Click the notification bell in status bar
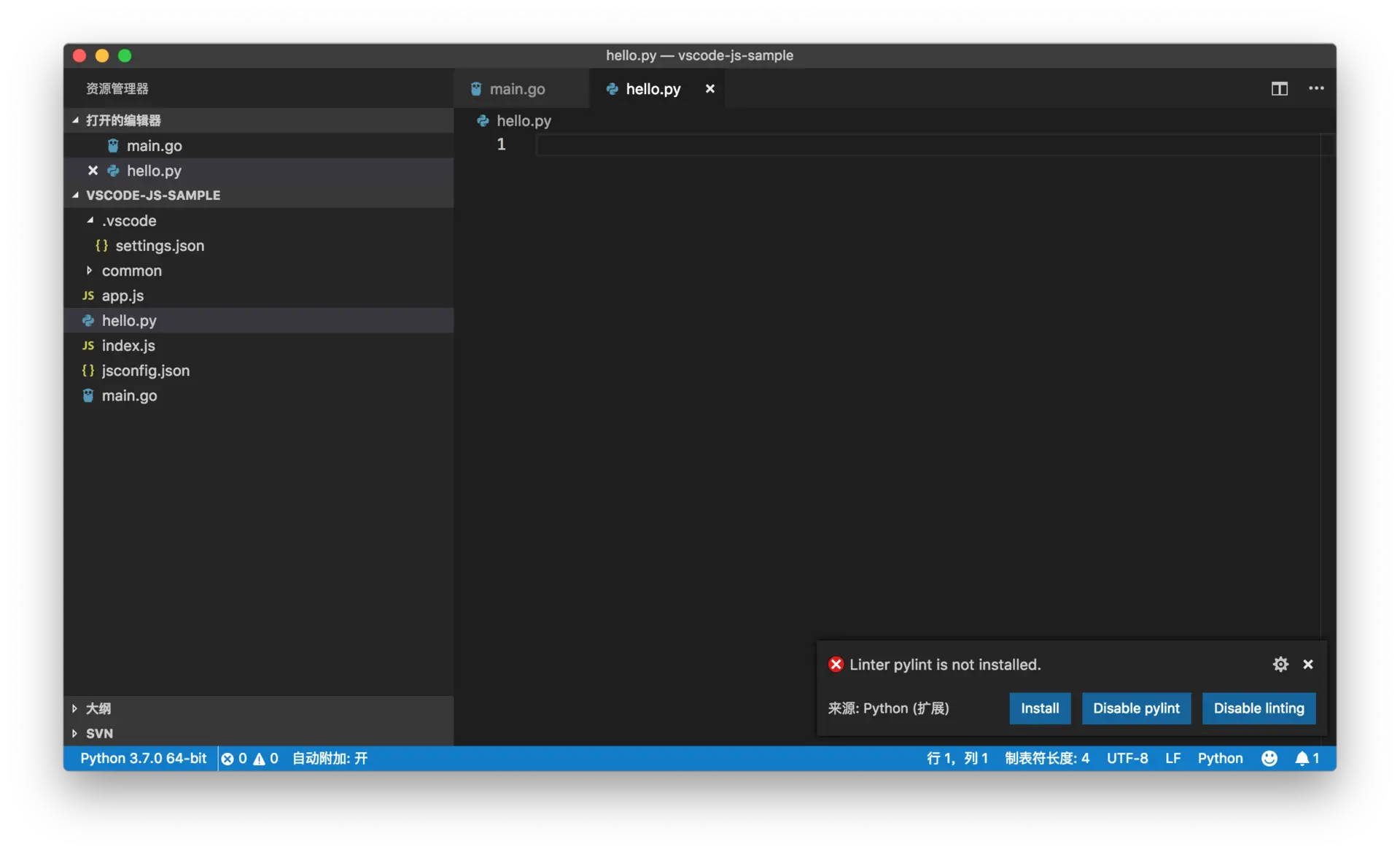Screen dimensions: 1400x855 click(1306, 758)
